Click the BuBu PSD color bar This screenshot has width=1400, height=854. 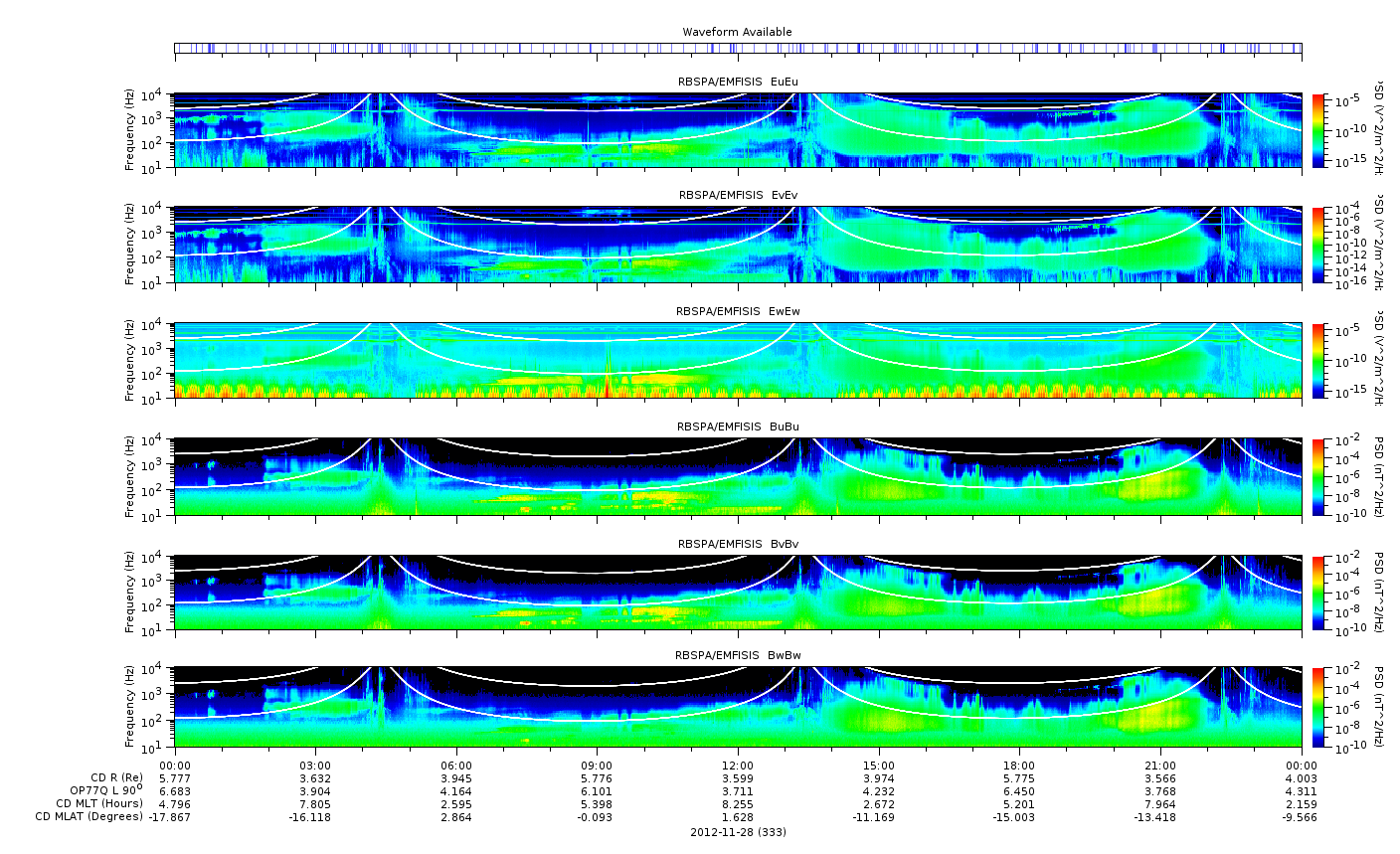point(1318,476)
